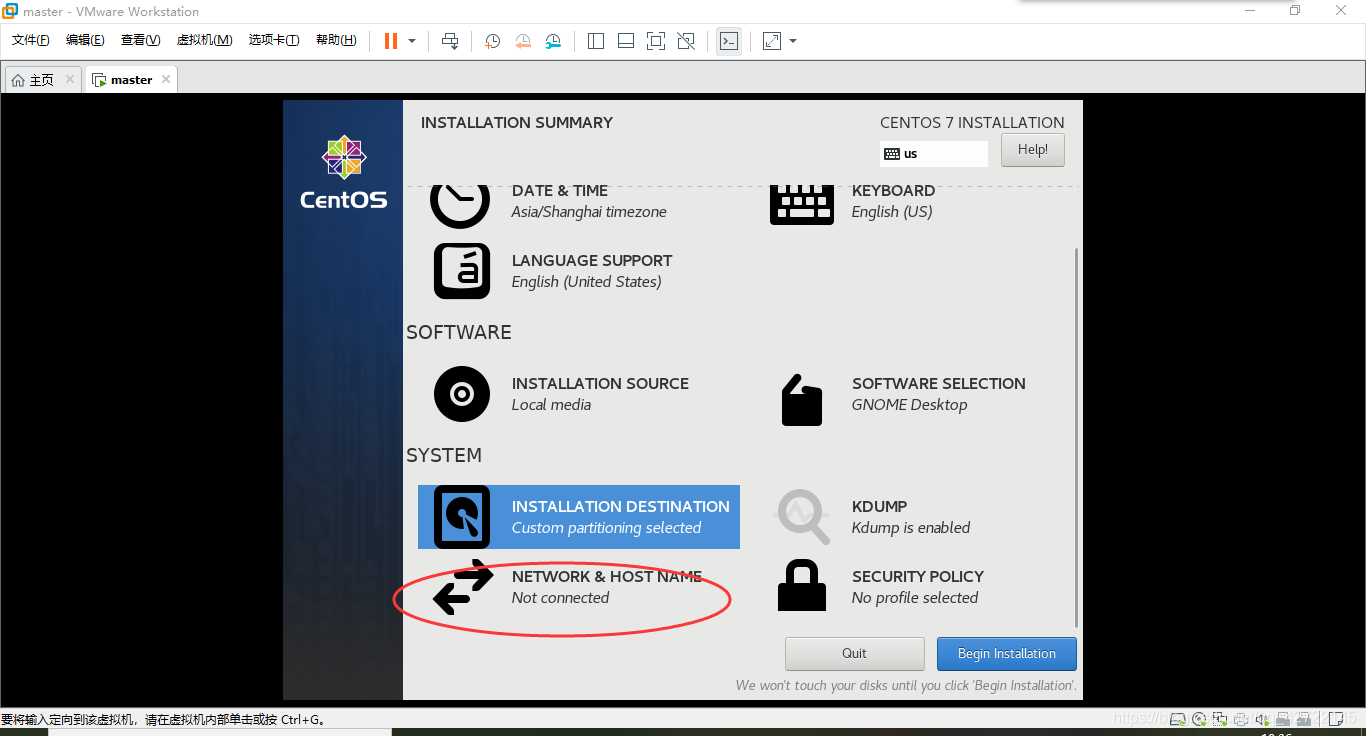The height and width of the screenshot is (736, 1366).
Task: Take a snapshot of this VM
Action: [x=492, y=41]
